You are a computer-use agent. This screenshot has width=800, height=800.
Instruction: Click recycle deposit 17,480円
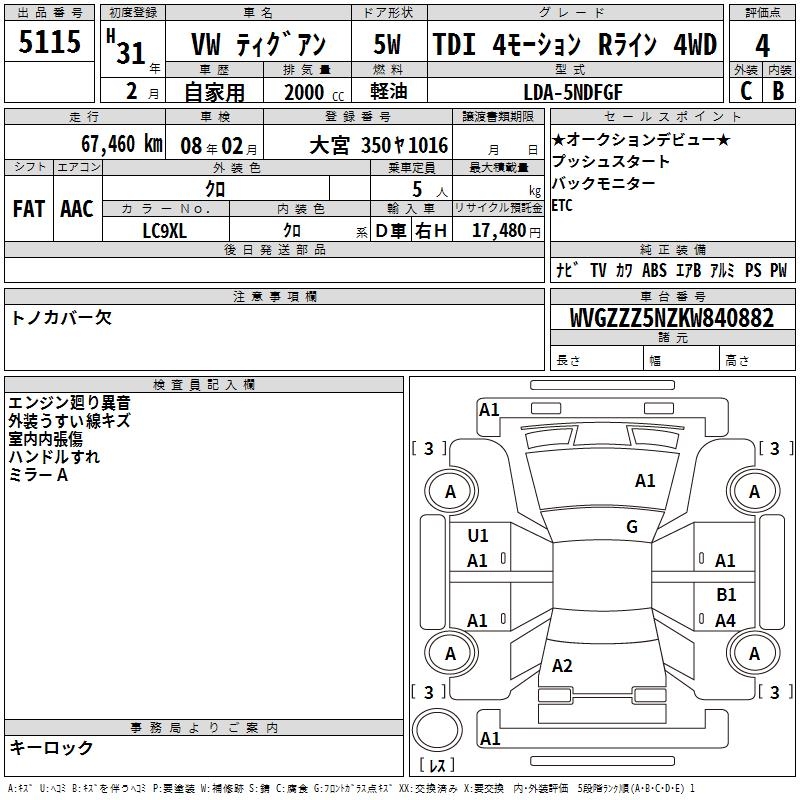point(506,231)
